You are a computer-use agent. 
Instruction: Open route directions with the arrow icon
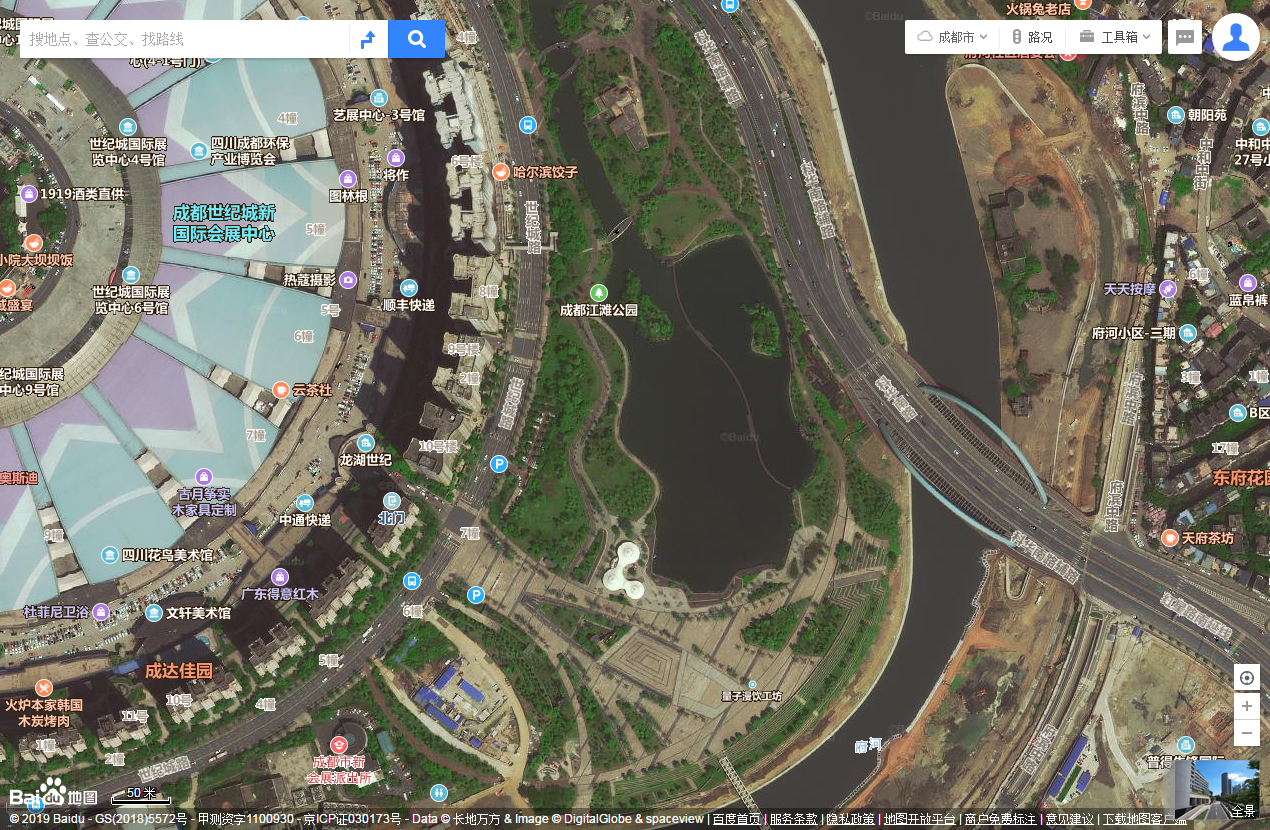[x=368, y=39]
